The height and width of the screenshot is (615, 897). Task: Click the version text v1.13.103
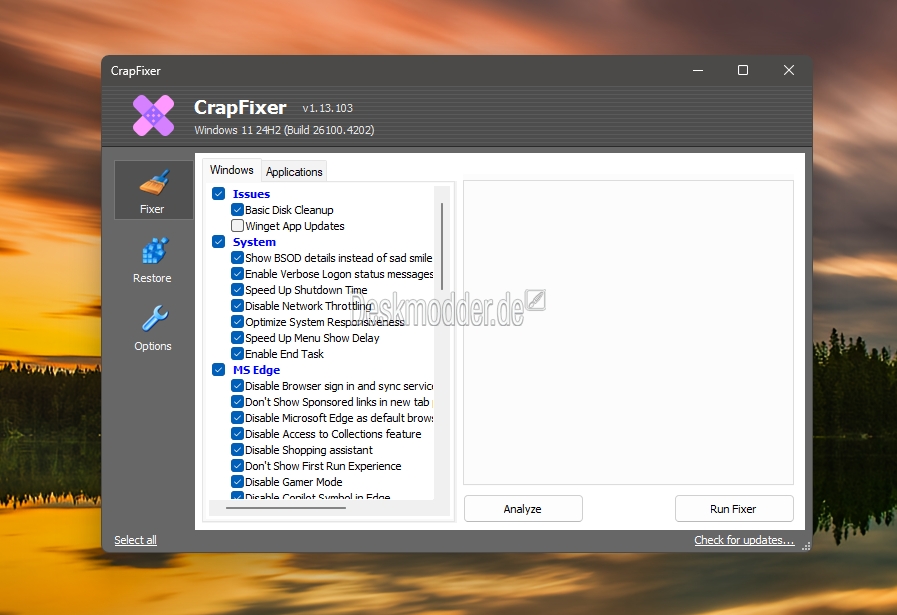pyautogui.click(x=328, y=108)
